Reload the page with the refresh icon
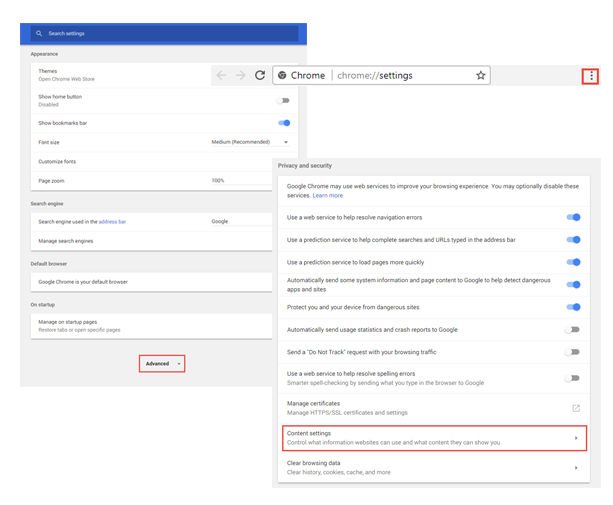The width and height of the screenshot is (613, 505). coord(260,75)
